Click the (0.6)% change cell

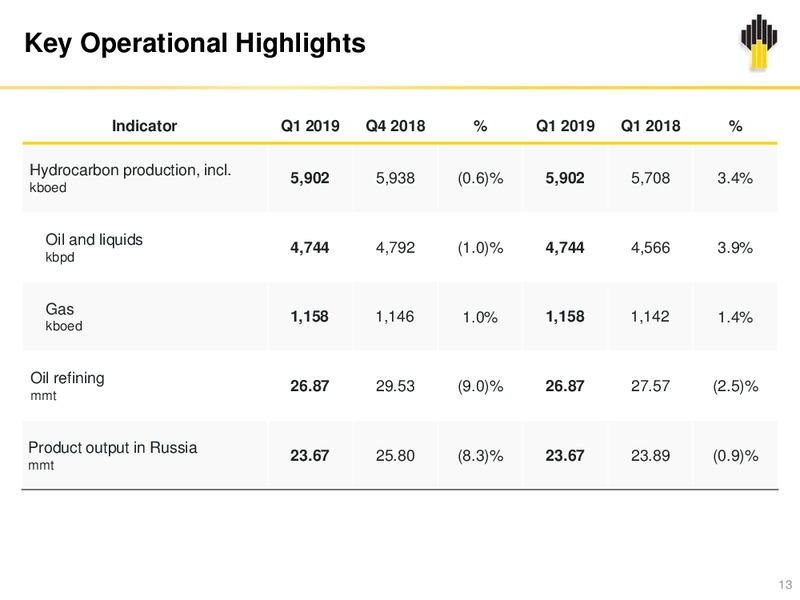(x=480, y=178)
